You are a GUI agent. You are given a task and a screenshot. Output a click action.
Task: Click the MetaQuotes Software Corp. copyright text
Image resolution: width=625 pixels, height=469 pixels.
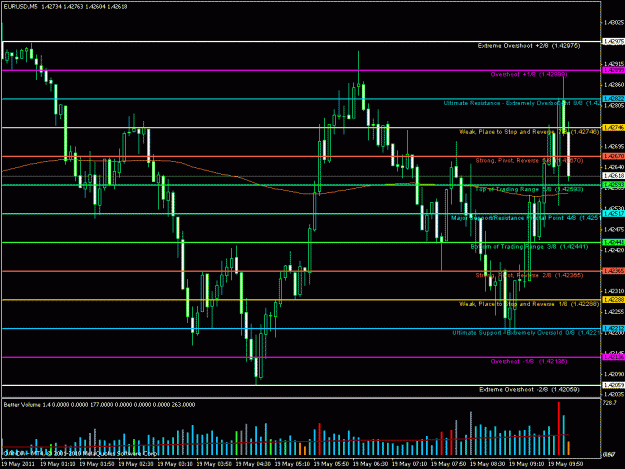(81, 453)
